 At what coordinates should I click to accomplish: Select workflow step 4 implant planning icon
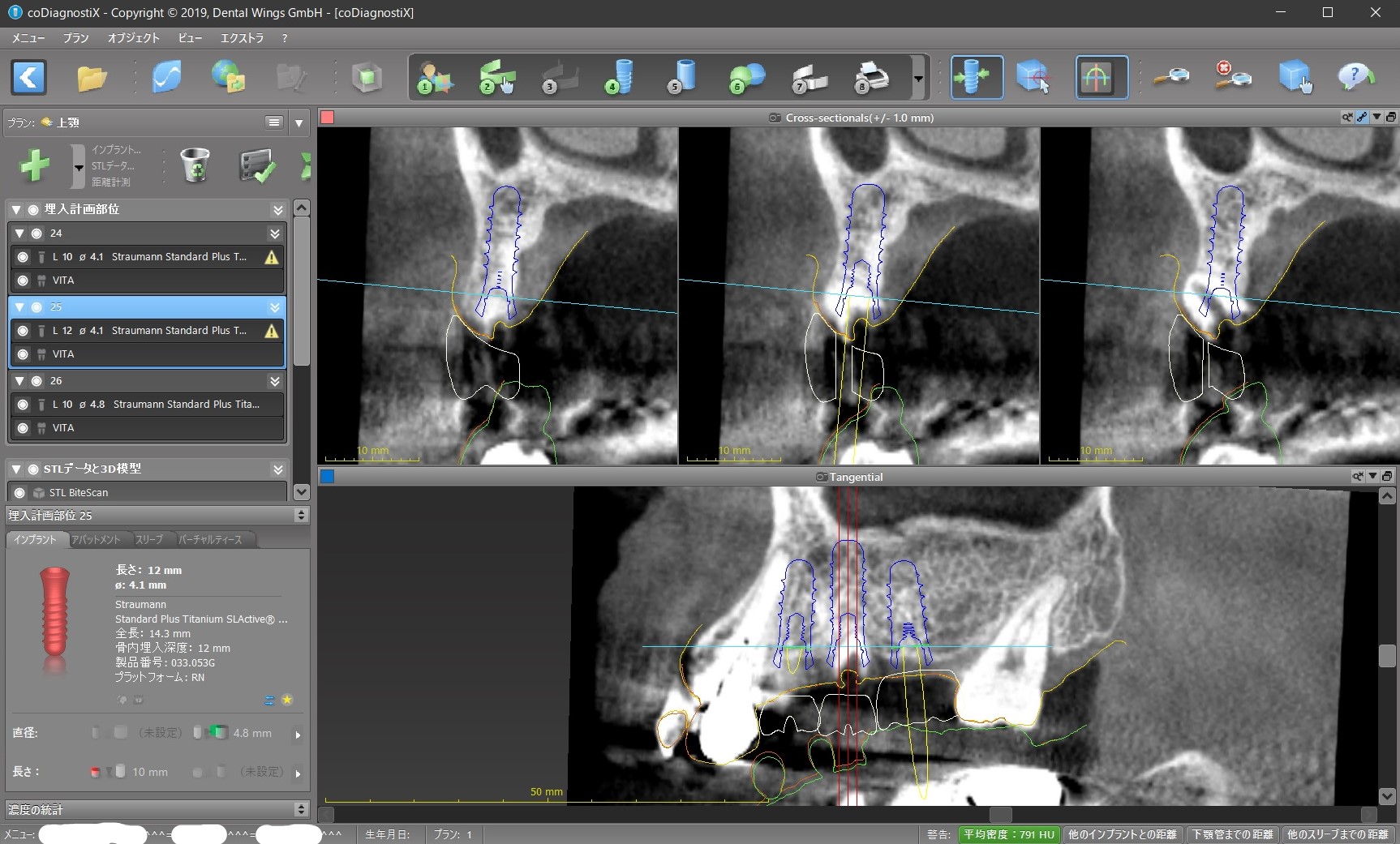click(620, 78)
